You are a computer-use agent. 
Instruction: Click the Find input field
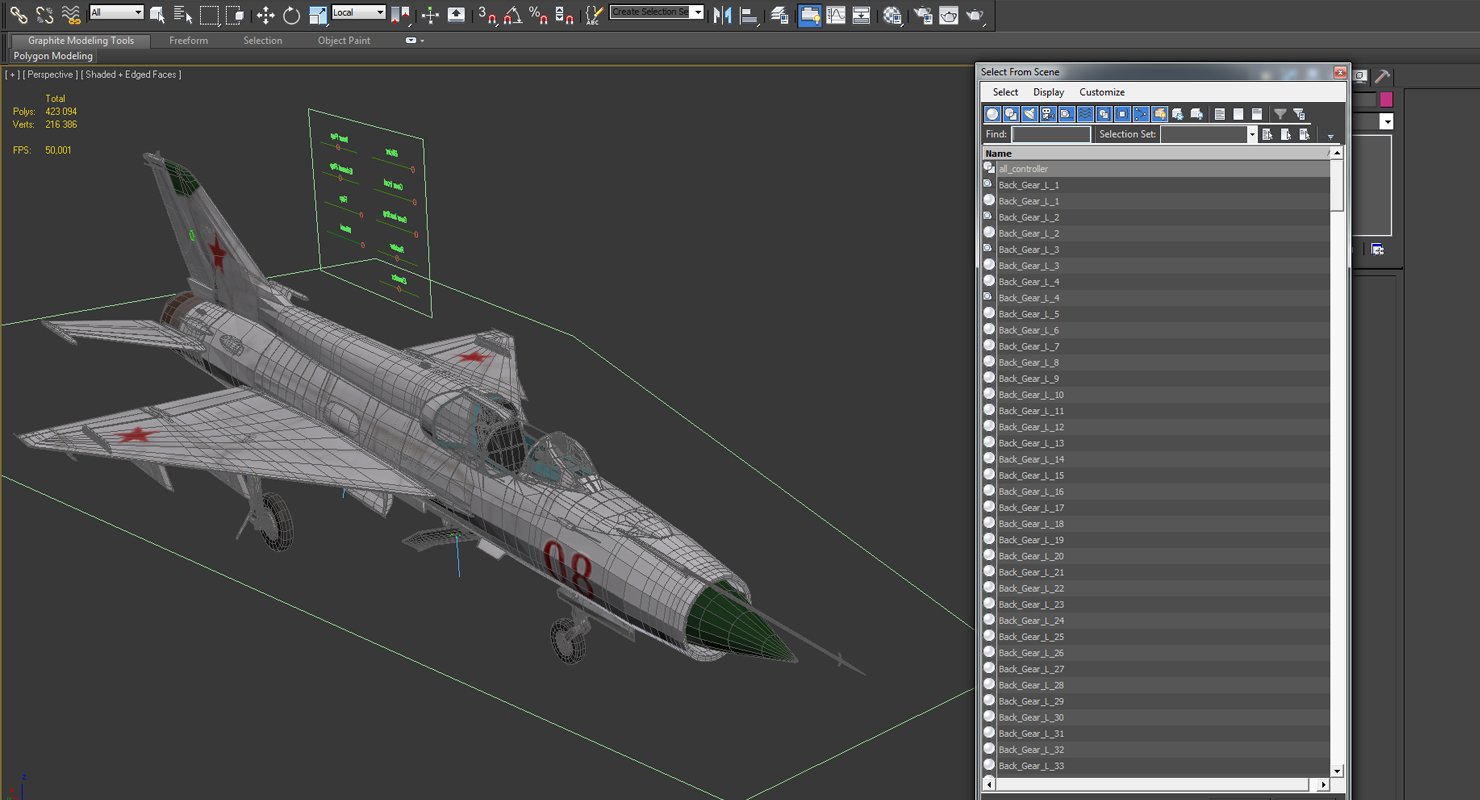pyautogui.click(x=1051, y=134)
